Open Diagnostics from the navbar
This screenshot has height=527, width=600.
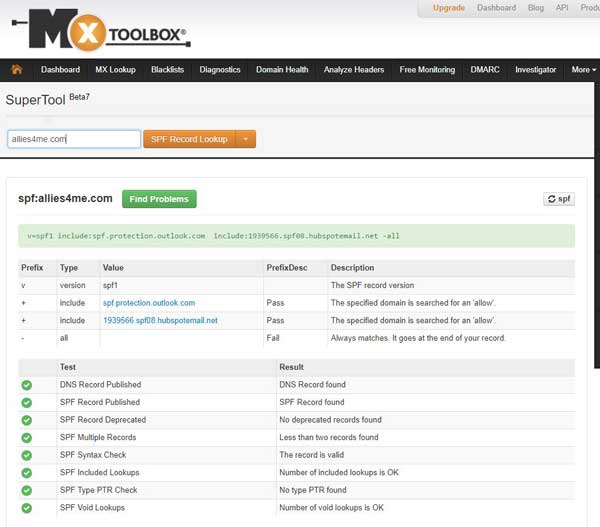pos(220,70)
